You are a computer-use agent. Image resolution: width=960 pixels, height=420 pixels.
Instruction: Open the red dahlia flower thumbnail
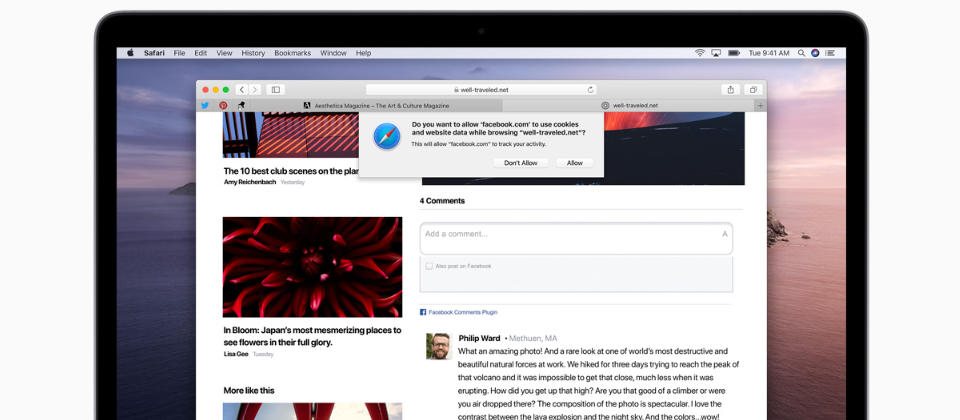click(x=312, y=267)
